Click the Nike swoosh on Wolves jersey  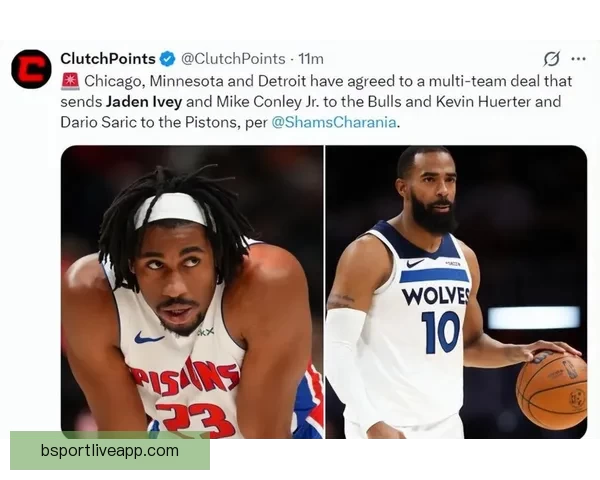(415, 263)
